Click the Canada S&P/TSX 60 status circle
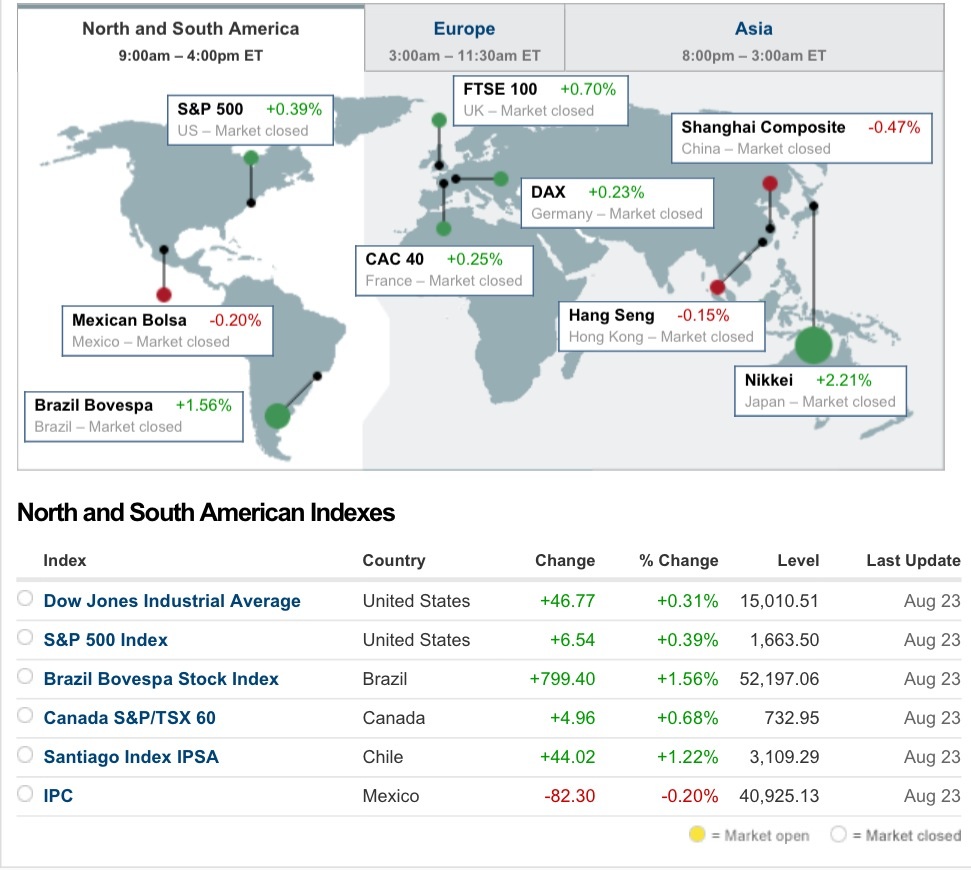971x870 pixels. coord(25,715)
